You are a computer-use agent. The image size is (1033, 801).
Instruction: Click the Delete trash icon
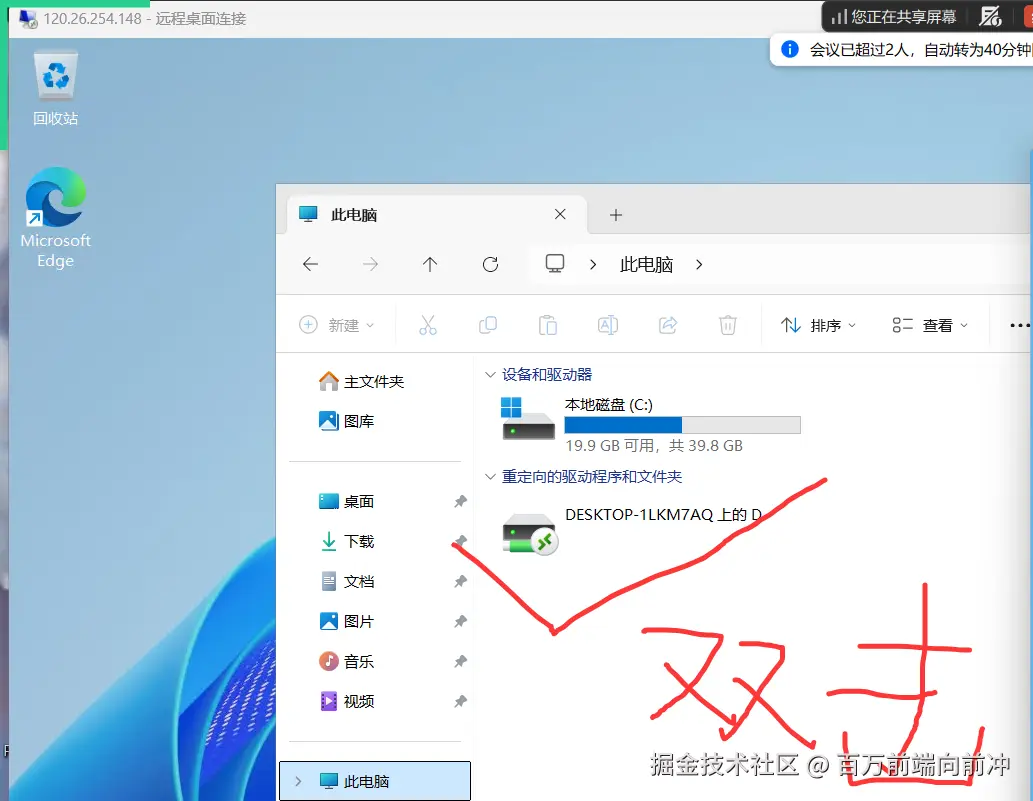point(728,325)
